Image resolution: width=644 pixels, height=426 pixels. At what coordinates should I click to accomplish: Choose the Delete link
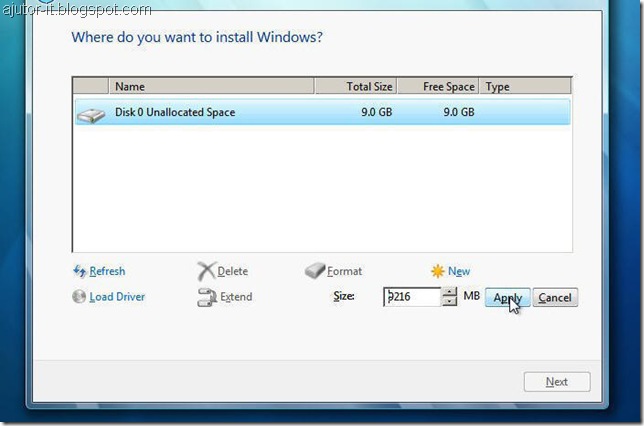232,271
